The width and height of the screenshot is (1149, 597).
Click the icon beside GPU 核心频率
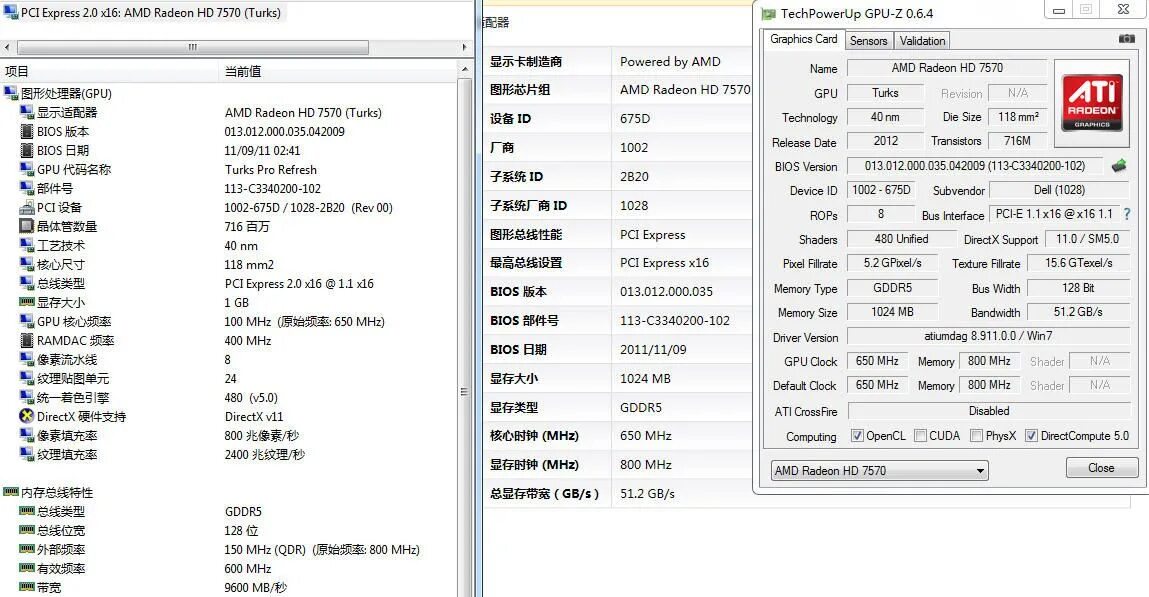[x=26, y=321]
